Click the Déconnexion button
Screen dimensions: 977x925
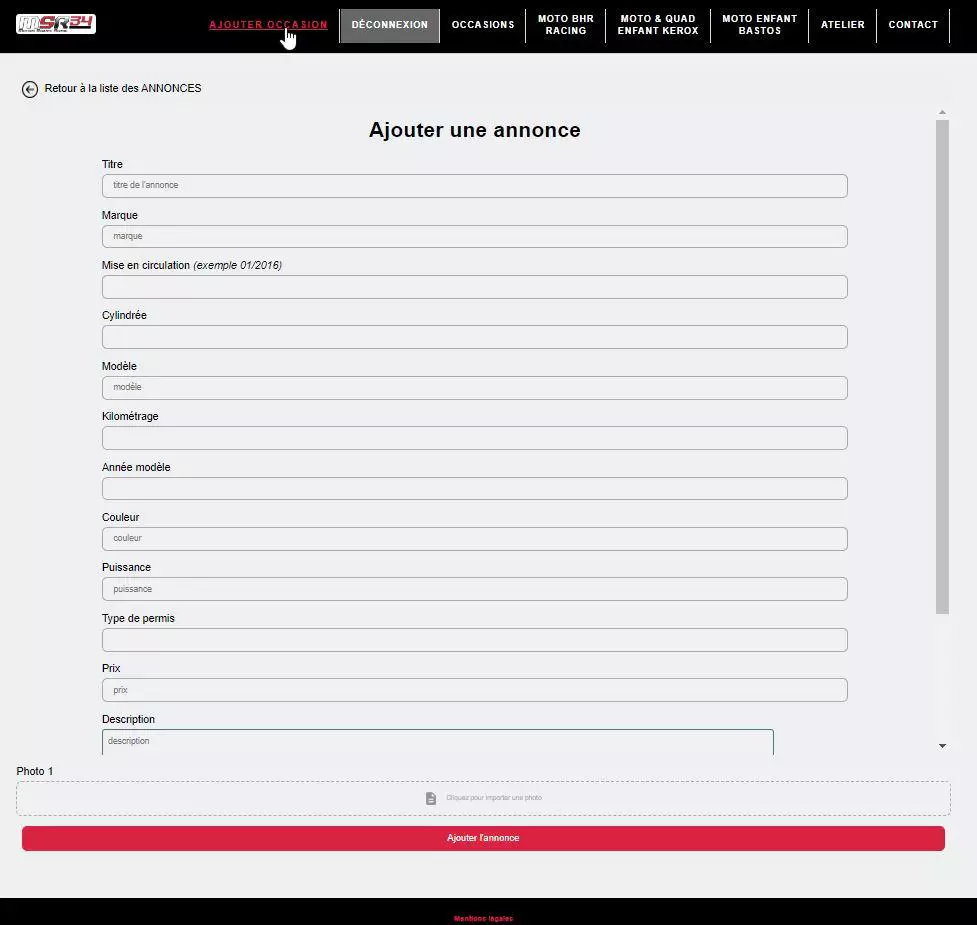pyautogui.click(x=389, y=25)
